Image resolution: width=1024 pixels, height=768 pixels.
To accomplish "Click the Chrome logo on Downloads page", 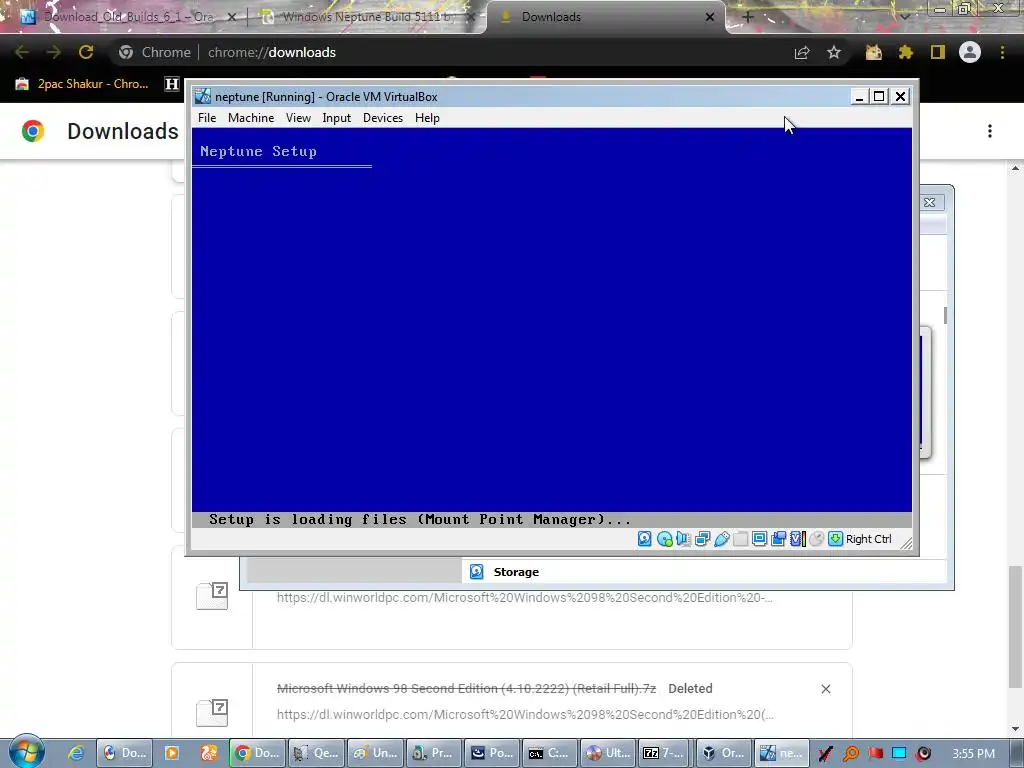I will point(33,131).
